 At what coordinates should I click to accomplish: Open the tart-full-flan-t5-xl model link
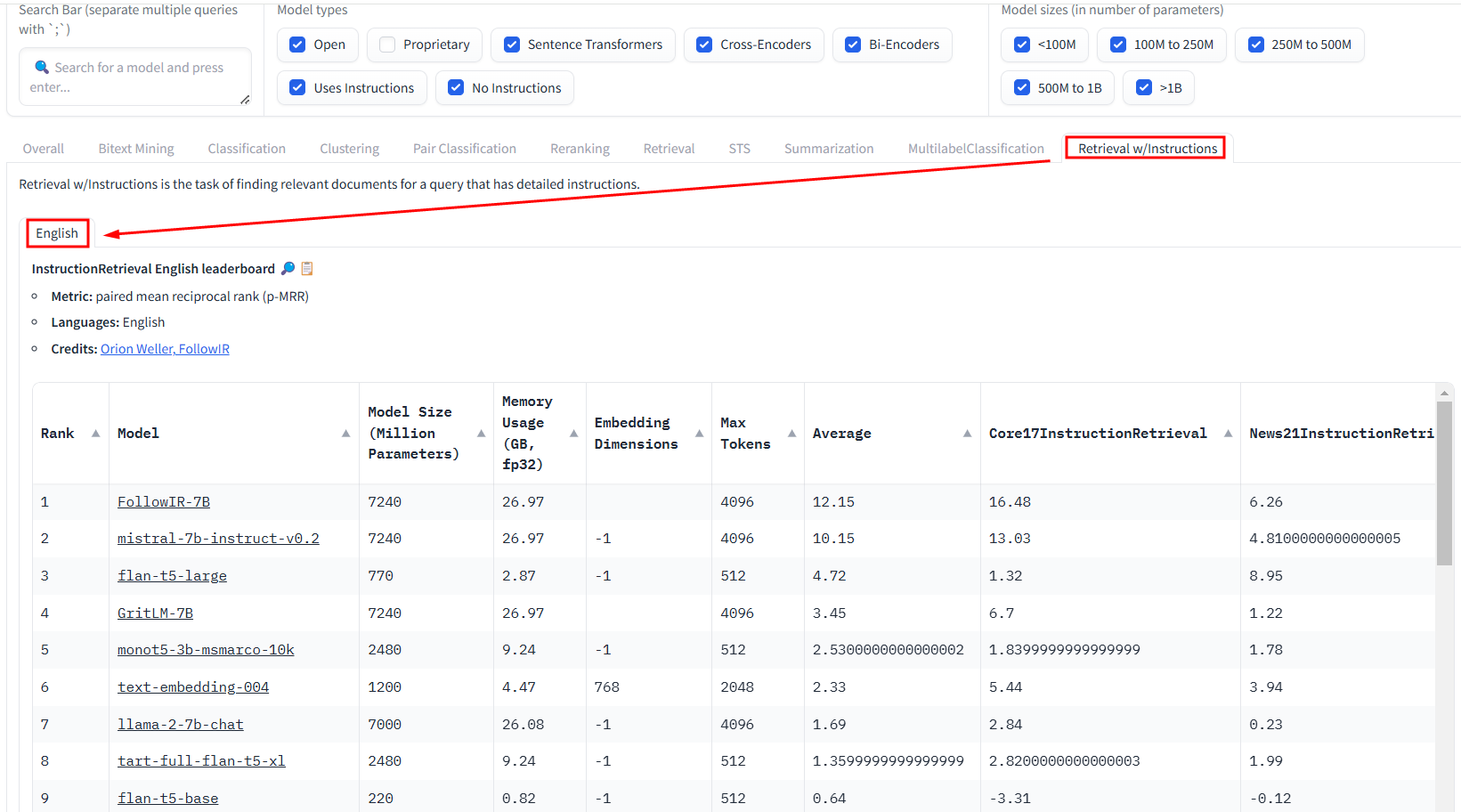pyautogui.click(x=201, y=761)
